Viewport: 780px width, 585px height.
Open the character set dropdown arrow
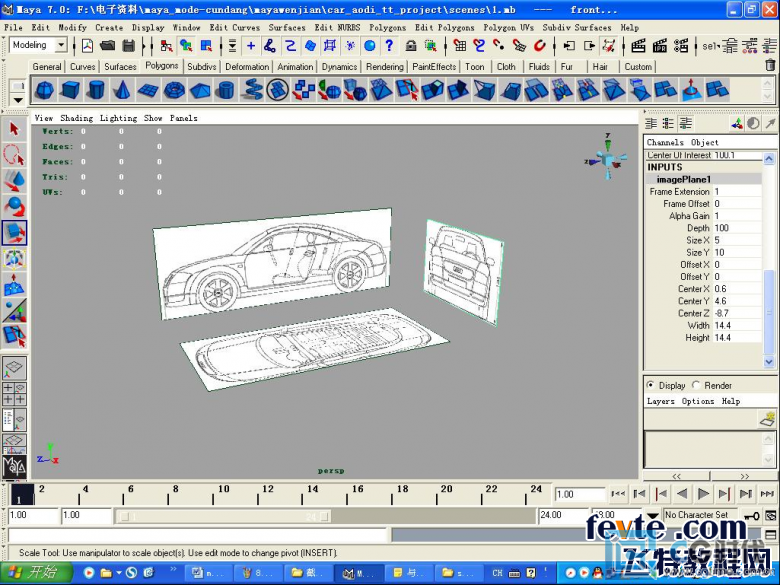coord(653,515)
